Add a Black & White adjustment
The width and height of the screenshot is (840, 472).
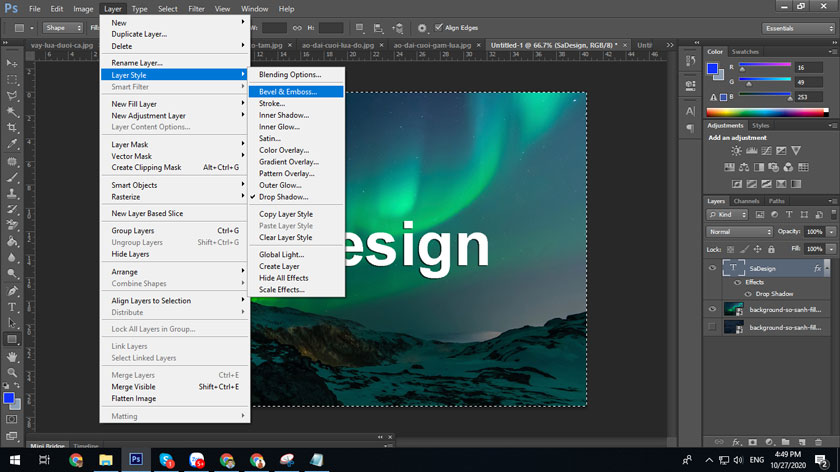tap(759, 167)
